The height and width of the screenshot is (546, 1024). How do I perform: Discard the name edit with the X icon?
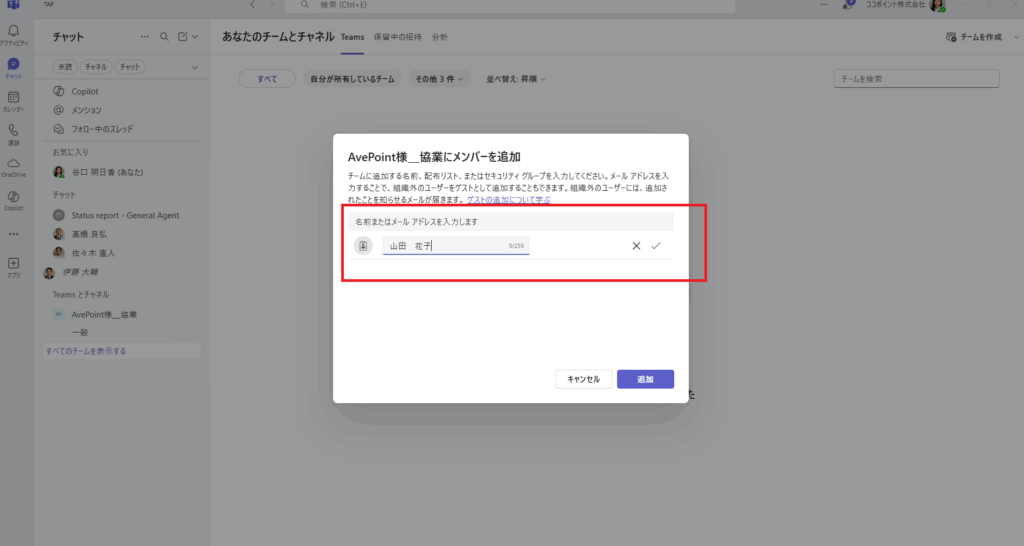pyautogui.click(x=636, y=245)
